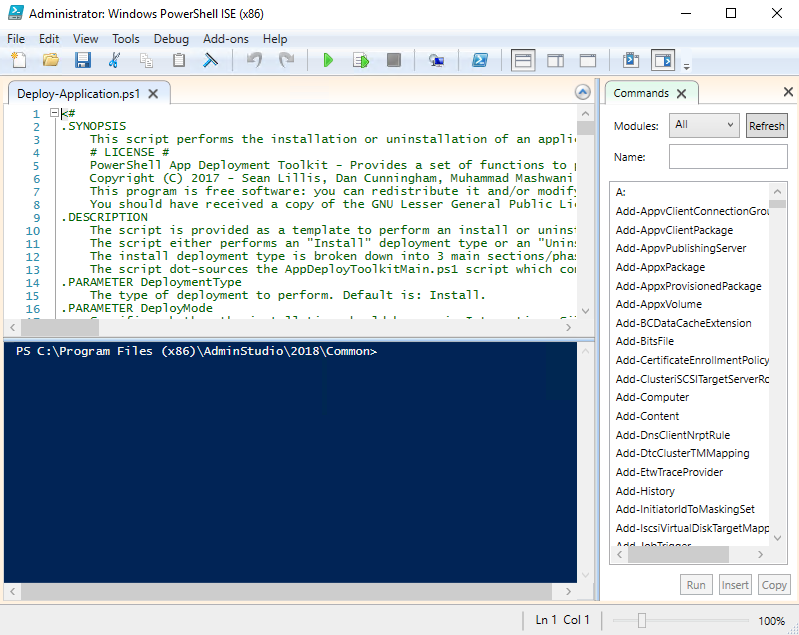Click the Refresh button
This screenshot has height=635, width=799.
pyautogui.click(x=766, y=126)
